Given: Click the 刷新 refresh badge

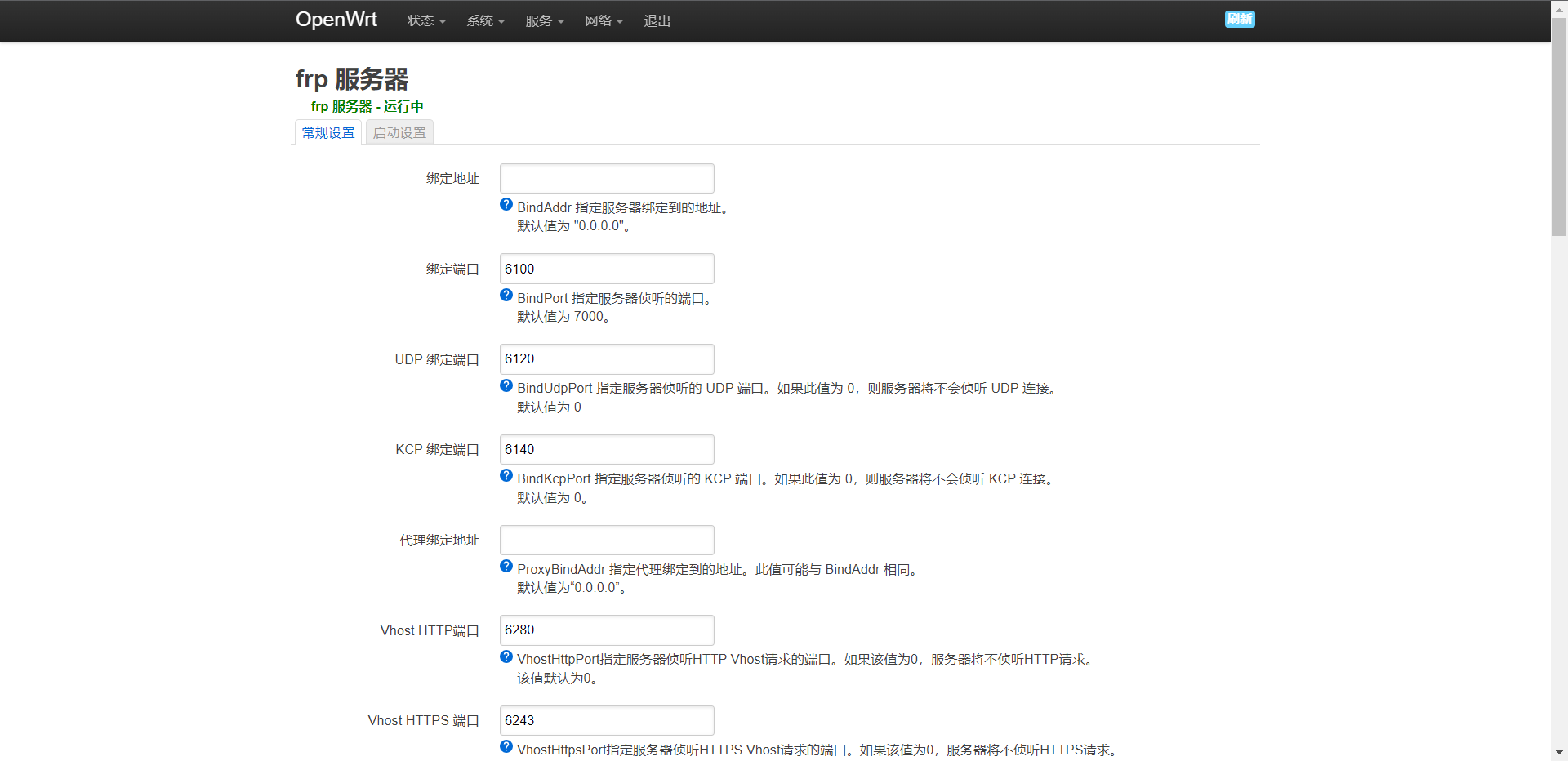Looking at the screenshot, I should pos(1240,19).
